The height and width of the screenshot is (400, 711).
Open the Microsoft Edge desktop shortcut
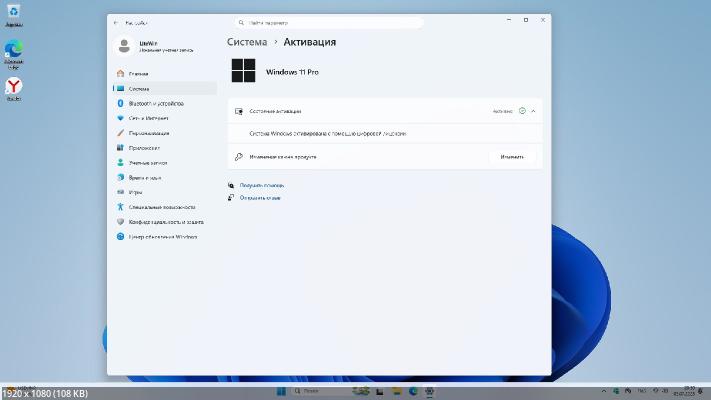point(14,54)
